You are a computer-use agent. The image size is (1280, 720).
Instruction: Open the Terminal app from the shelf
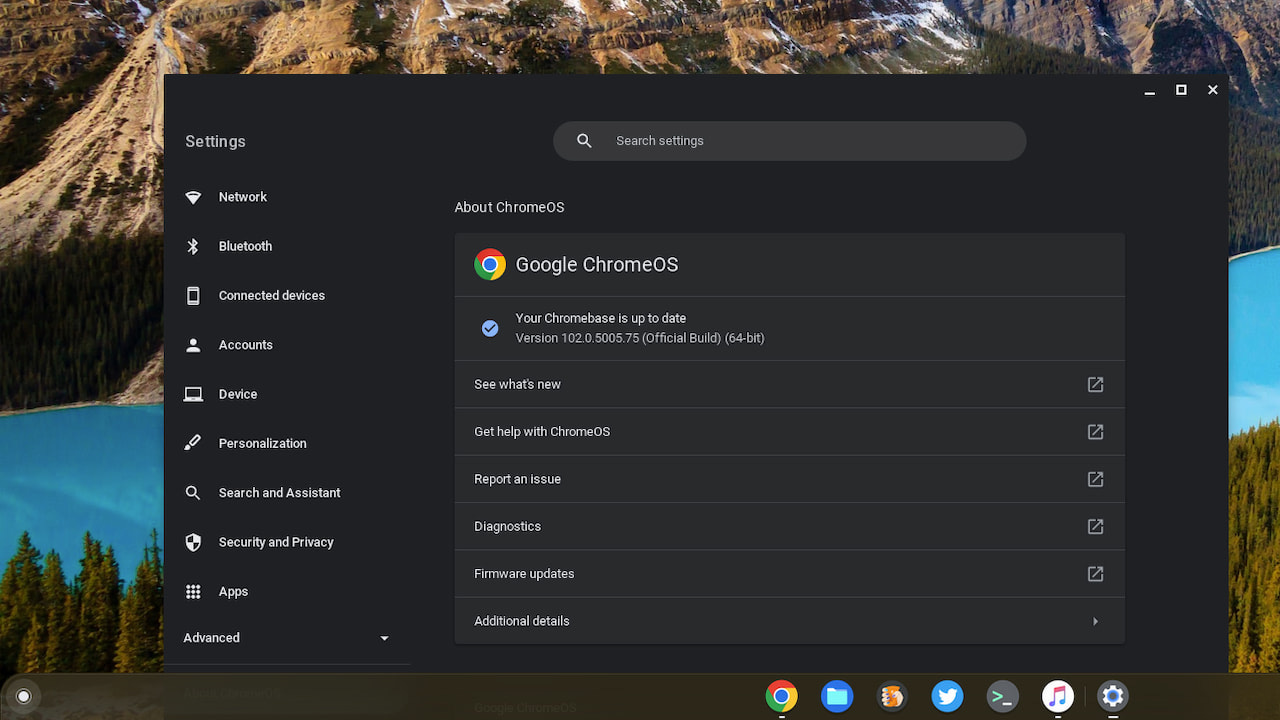click(x=1002, y=696)
